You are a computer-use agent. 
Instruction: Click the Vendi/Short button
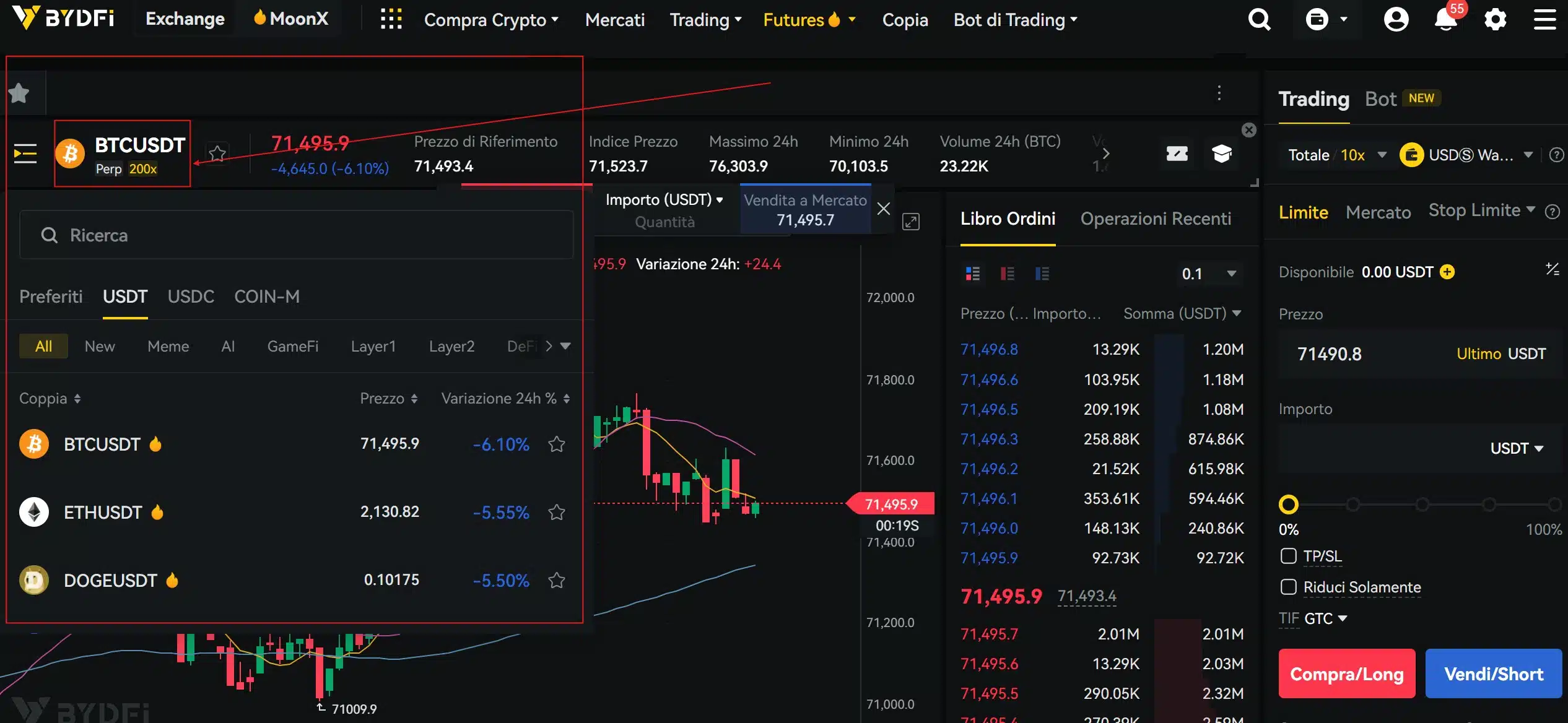[x=1493, y=673]
